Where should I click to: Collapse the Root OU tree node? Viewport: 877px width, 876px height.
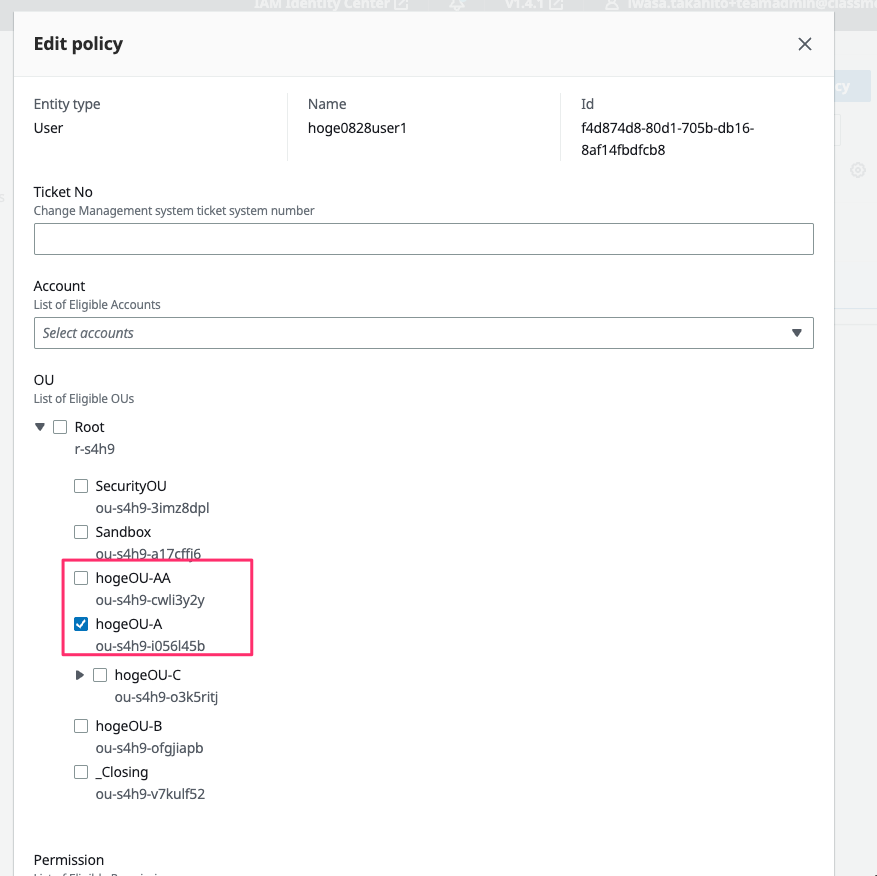pos(40,427)
